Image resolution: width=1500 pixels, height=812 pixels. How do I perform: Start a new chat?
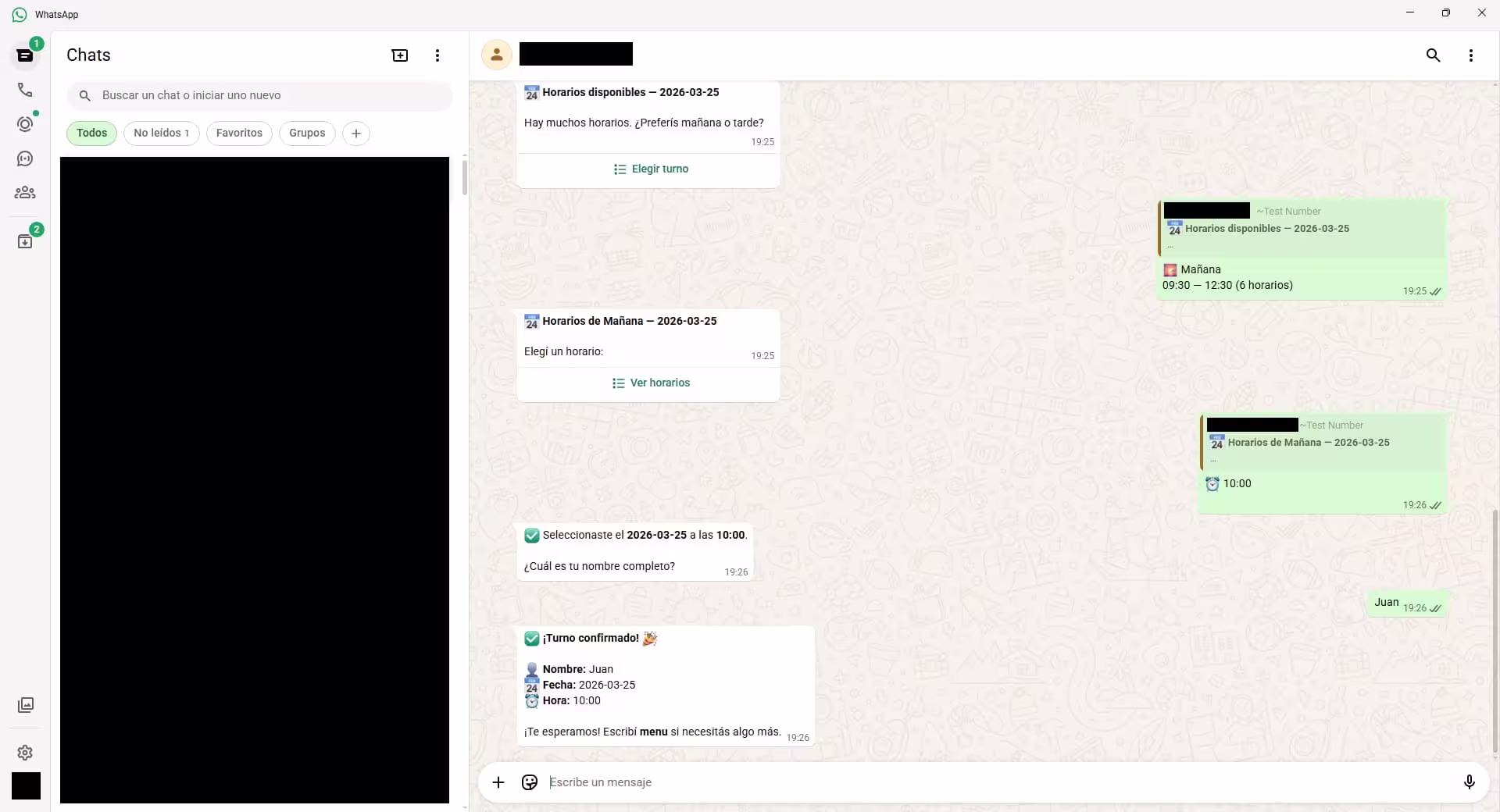click(399, 55)
